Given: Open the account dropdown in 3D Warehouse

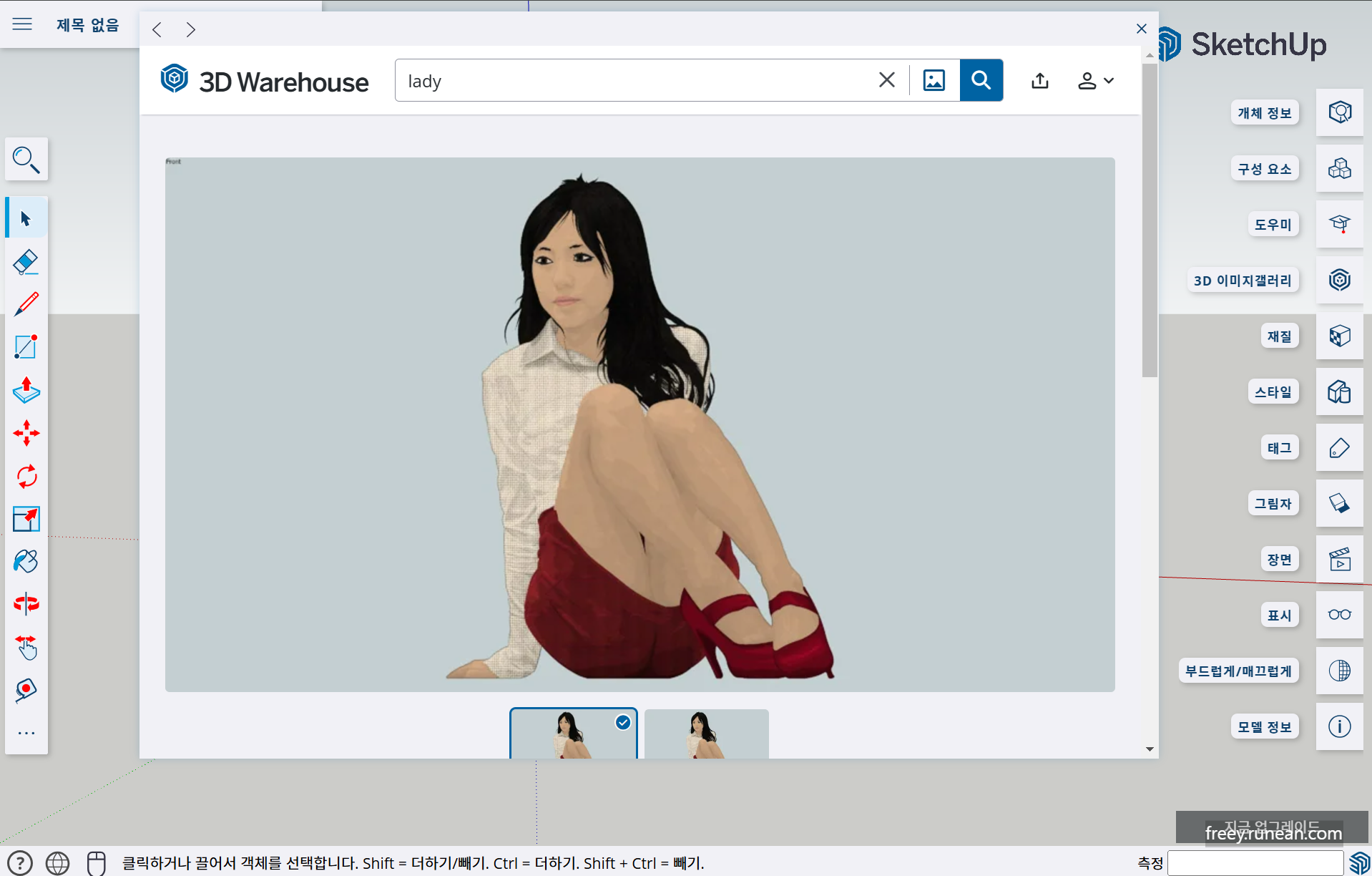Looking at the screenshot, I should pos(1094,81).
